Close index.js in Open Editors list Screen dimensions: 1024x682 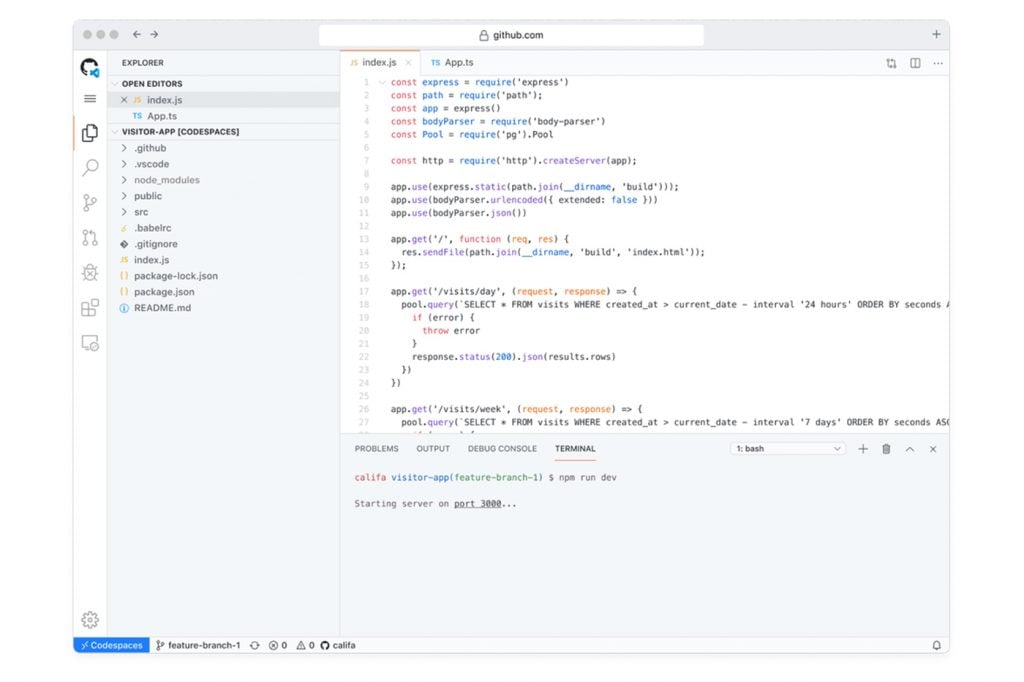[x=124, y=100]
